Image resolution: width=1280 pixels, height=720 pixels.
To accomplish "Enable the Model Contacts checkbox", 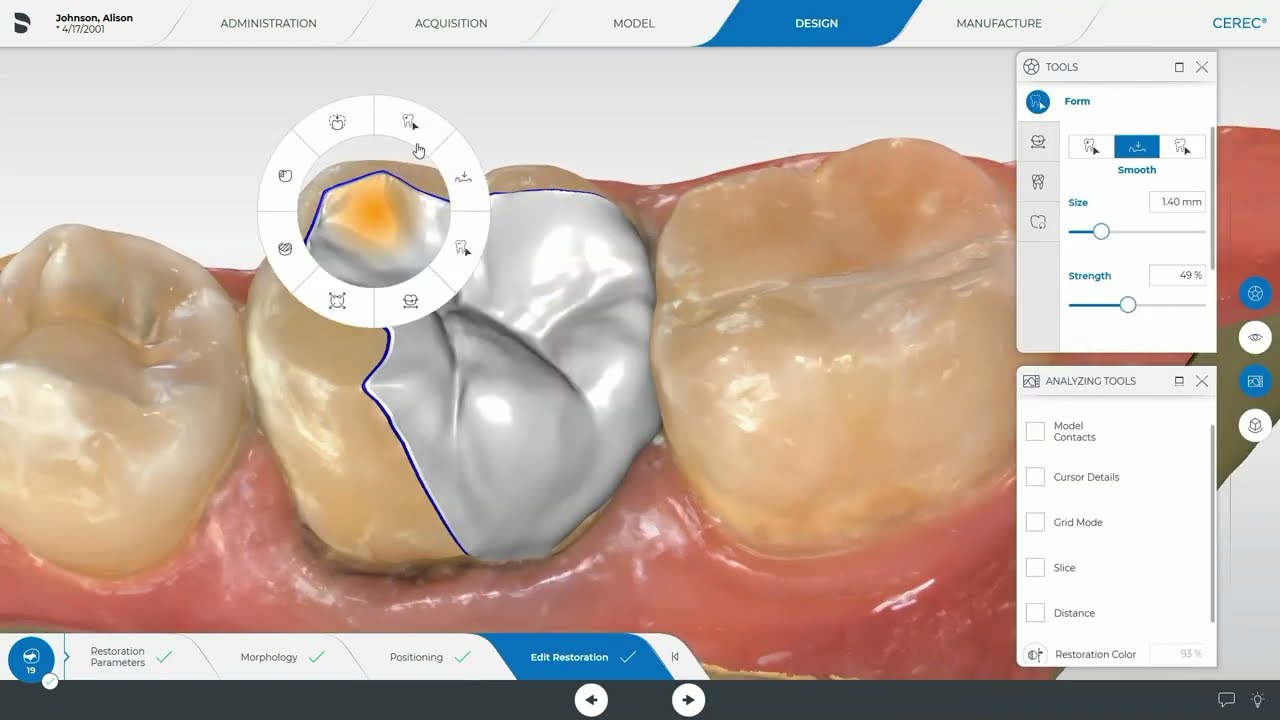I will (1035, 431).
